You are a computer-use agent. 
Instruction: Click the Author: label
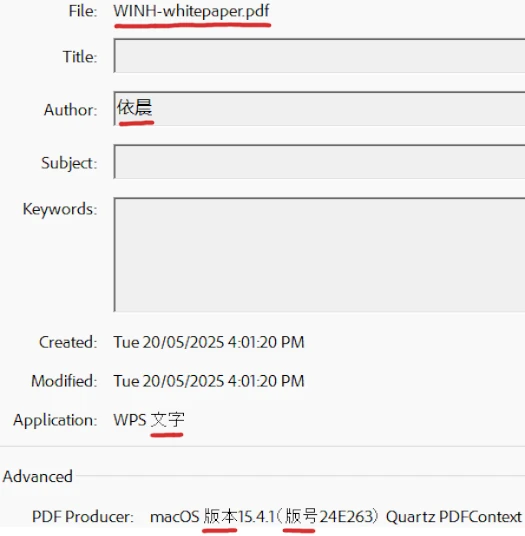[x=71, y=110]
